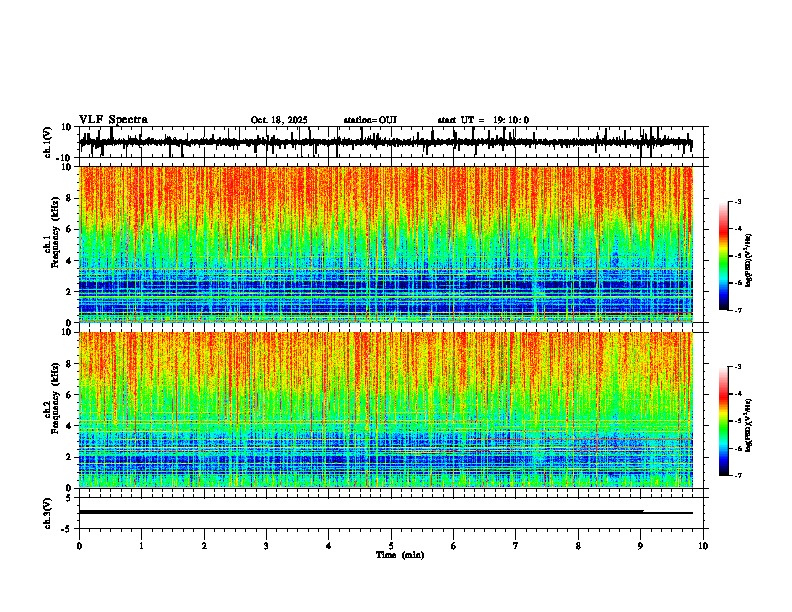Click the "ch.1(V)" axis label
792x612 pixels.
48,142
